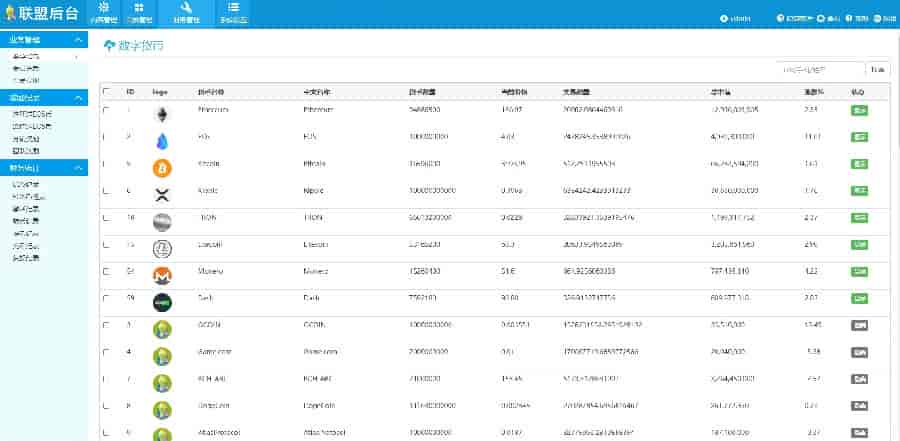Screen dimensions: 900x441
Task: Tick the select-all checkbox in table header
Action: [x=106, y=91]
